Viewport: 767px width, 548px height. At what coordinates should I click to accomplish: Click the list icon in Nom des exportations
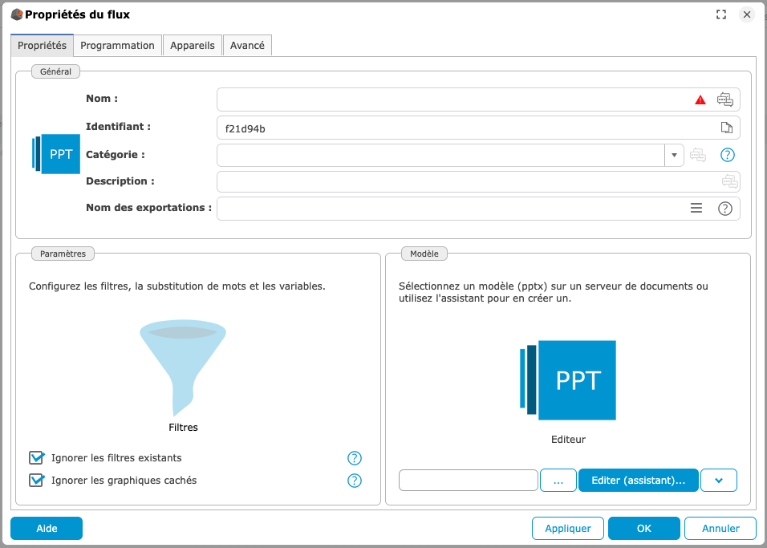coord(697,208)
